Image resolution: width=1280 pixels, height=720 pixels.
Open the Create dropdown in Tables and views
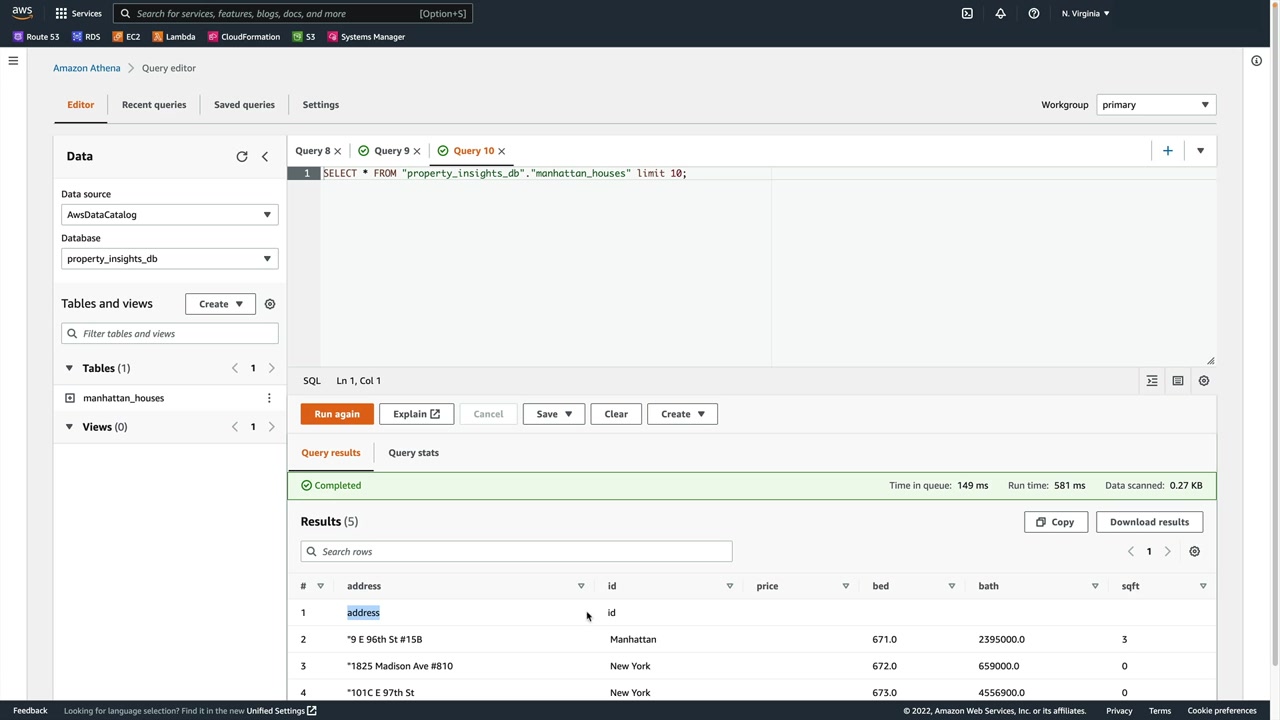(x=220, y=304)
